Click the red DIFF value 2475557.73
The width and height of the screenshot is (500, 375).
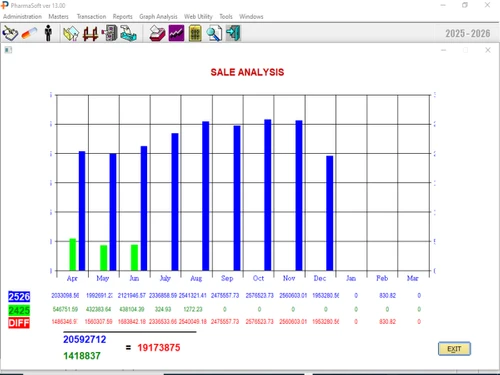225,322
